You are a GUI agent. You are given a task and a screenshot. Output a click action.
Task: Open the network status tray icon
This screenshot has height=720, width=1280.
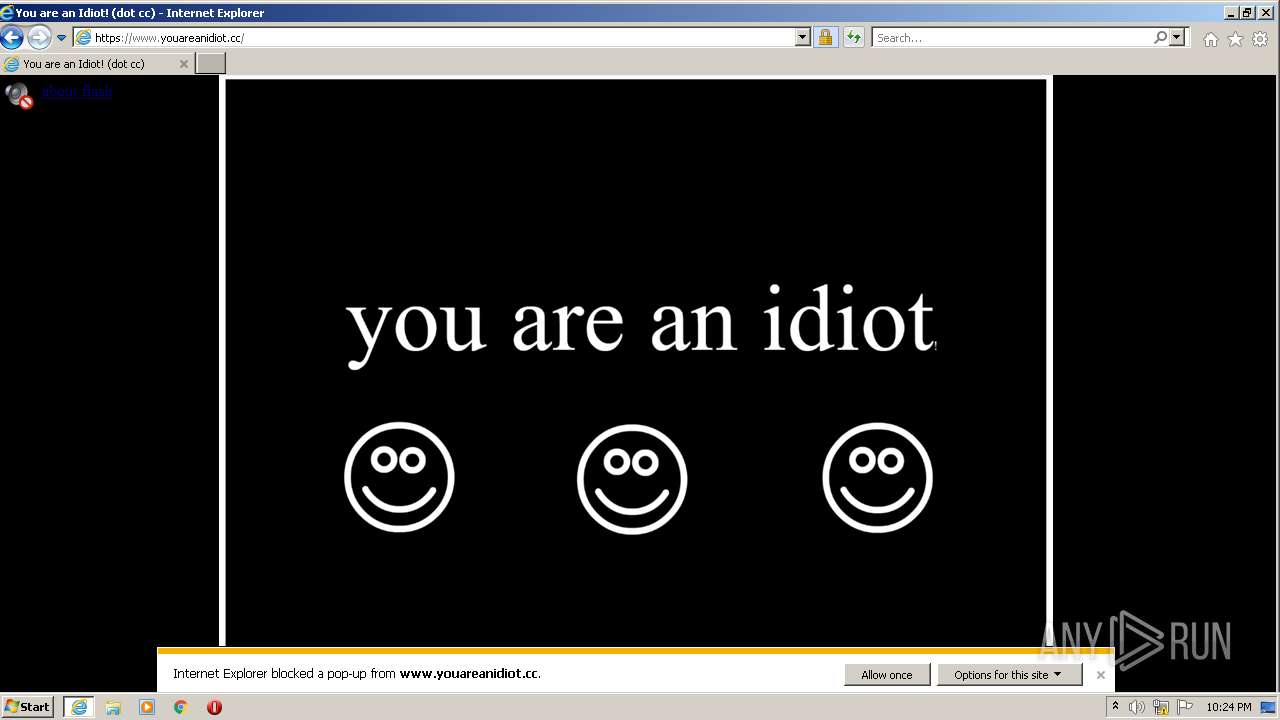tap(1161, 707)
